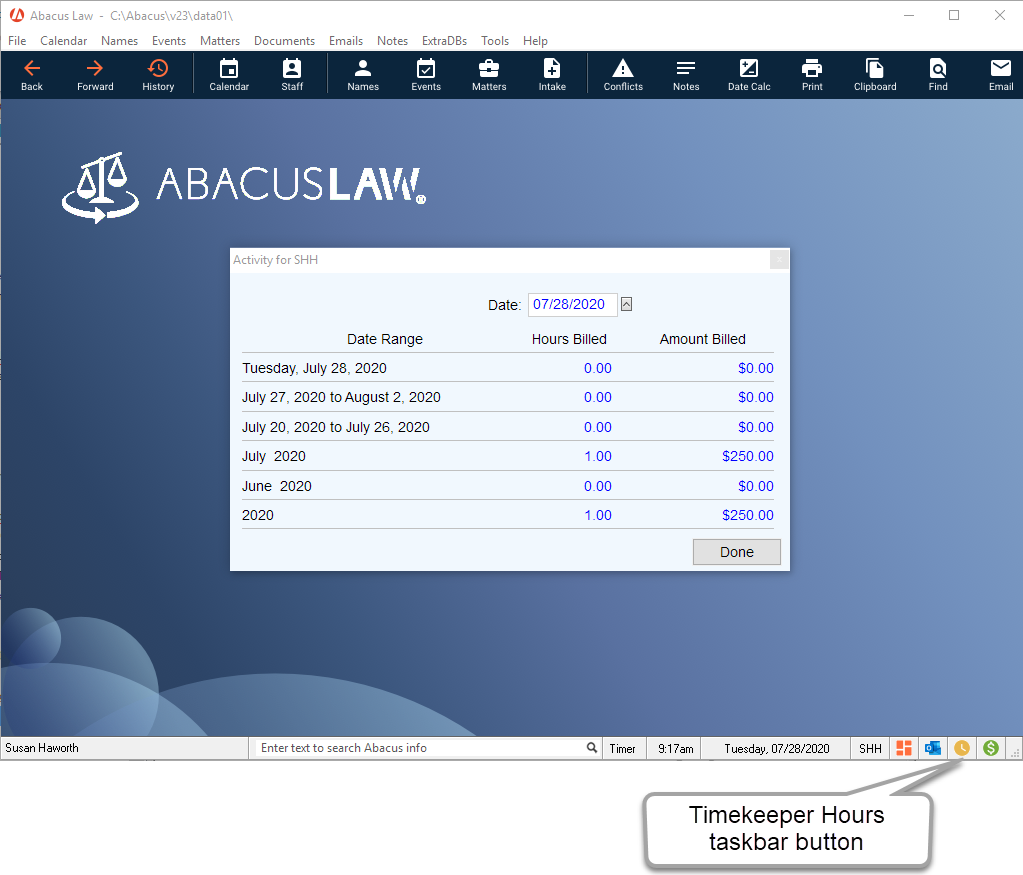Open the Emails menu
The image size is (1023, 875).
point(346,40)
